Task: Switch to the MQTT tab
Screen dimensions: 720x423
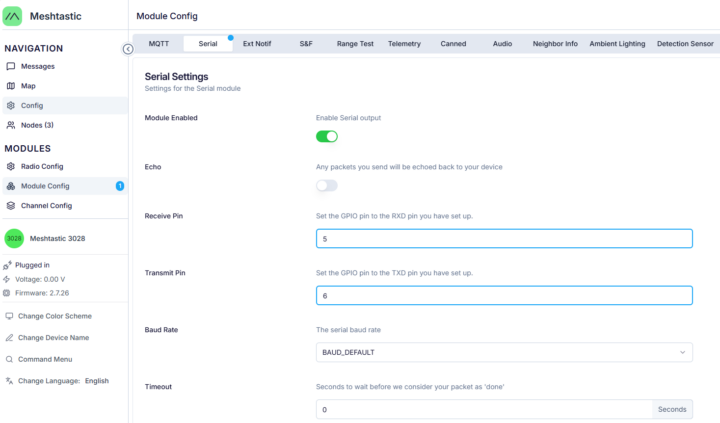Action: [x=159, y=44]
